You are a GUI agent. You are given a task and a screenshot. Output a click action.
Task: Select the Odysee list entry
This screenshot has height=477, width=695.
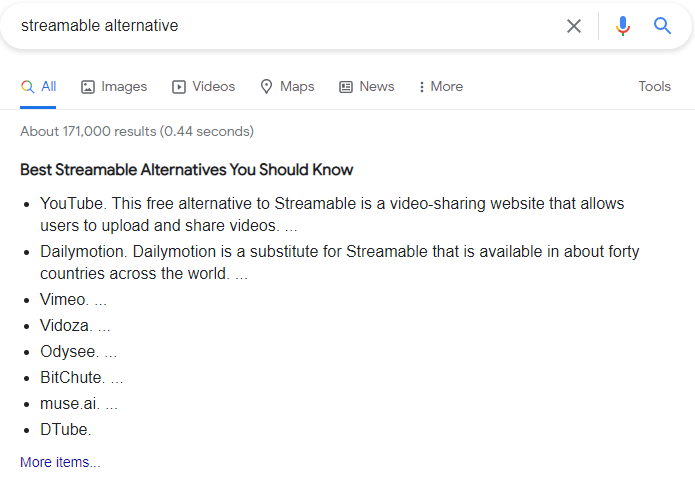pos(78,352)
